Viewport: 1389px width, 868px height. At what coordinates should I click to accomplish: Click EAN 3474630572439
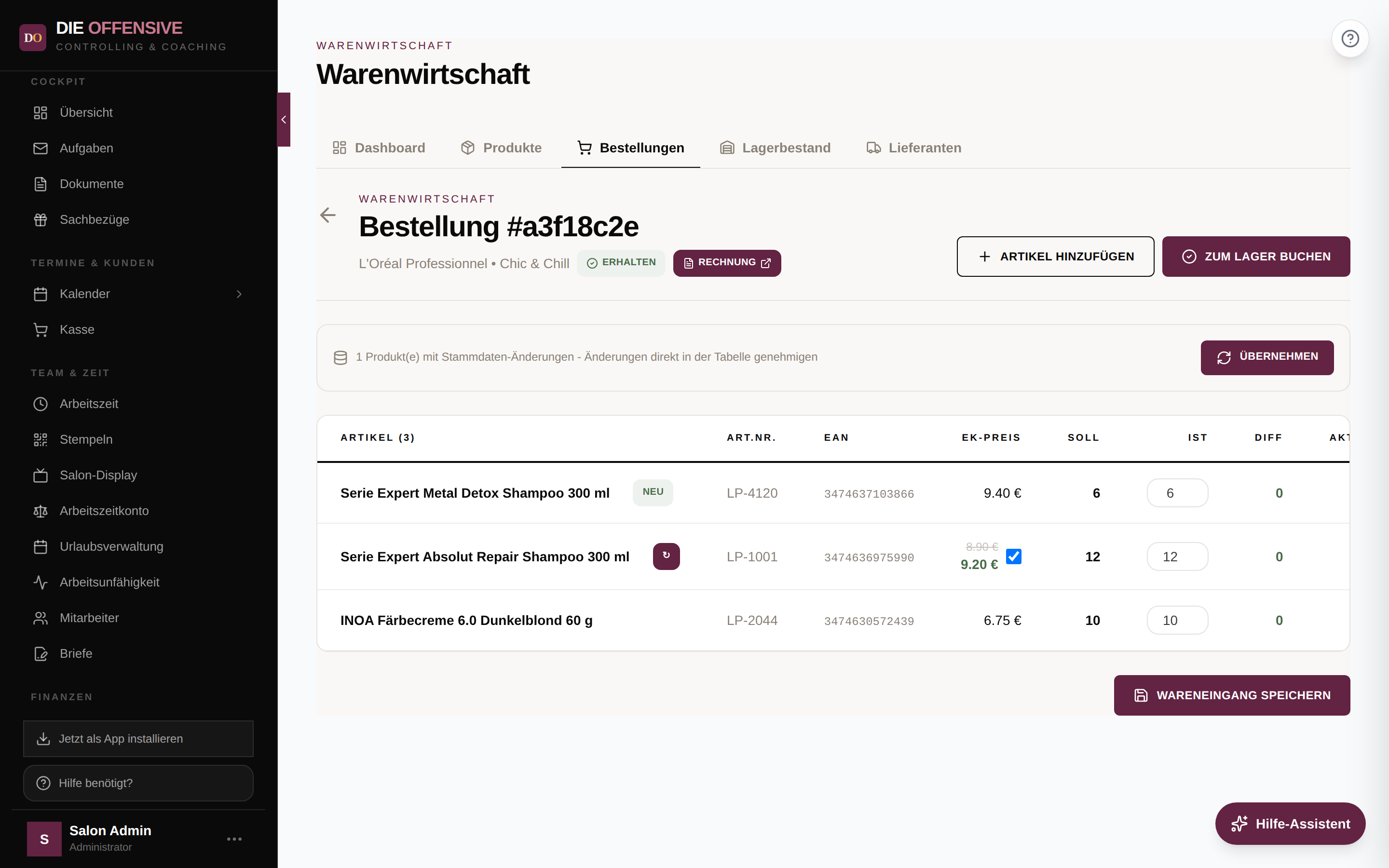pyautogui.click(x=869, y=621)
